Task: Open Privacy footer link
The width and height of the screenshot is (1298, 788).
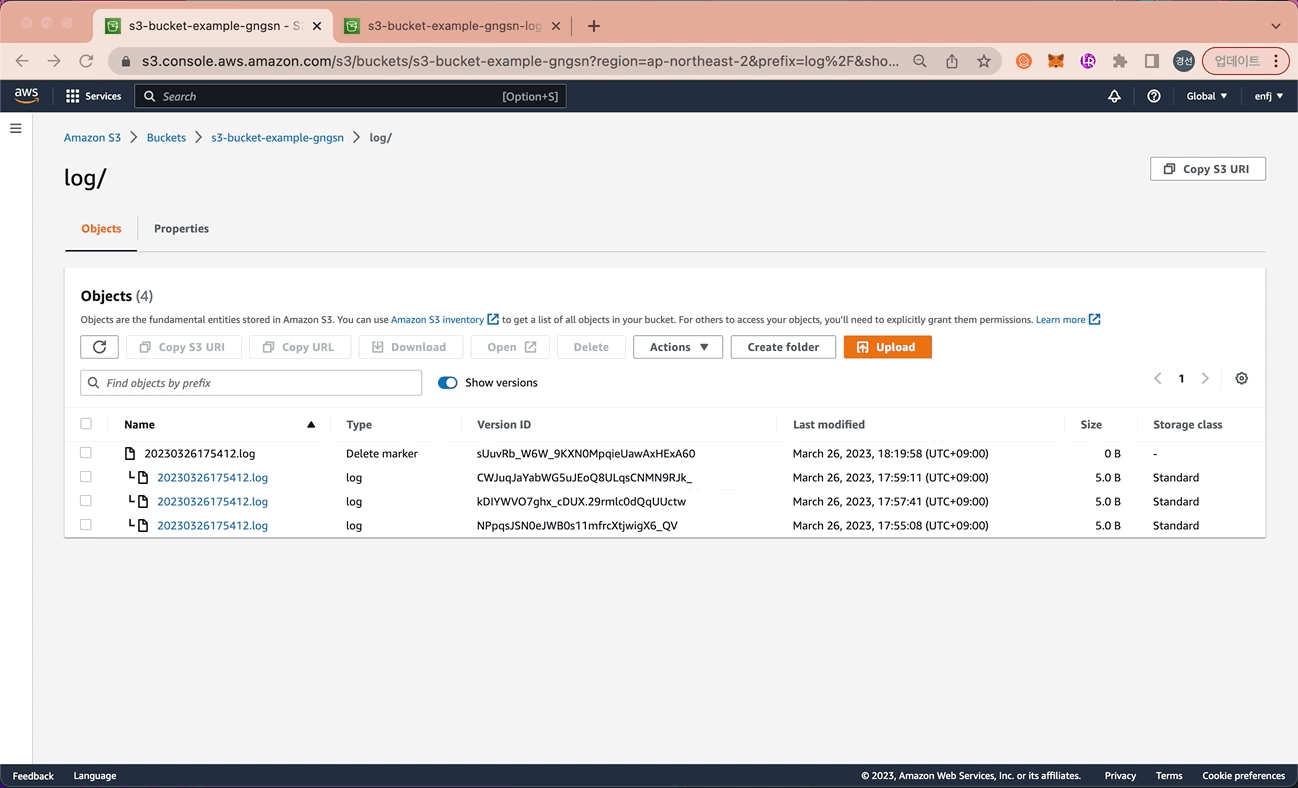Action: click(1120, 776)
